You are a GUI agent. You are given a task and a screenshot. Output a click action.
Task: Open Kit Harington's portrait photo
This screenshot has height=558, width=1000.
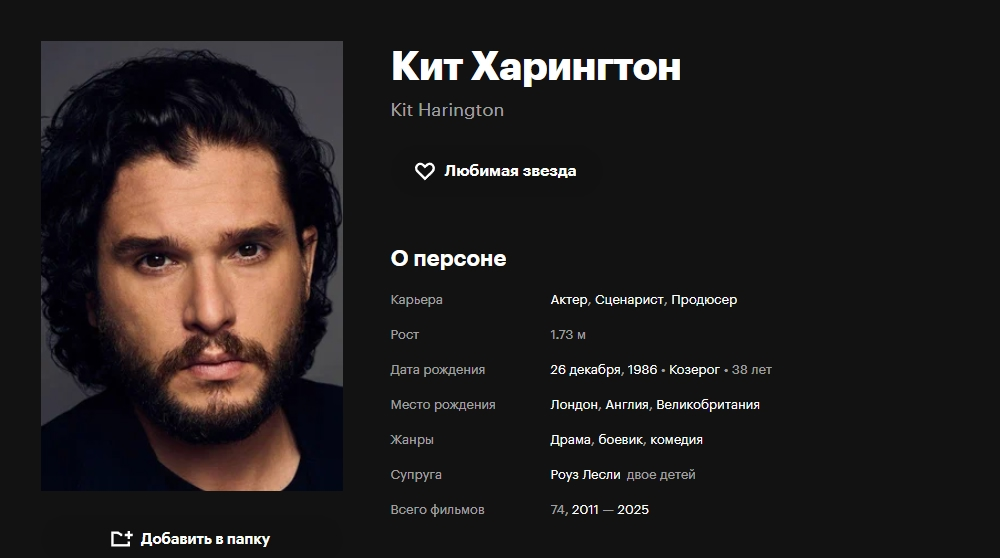tap(192, 266)
